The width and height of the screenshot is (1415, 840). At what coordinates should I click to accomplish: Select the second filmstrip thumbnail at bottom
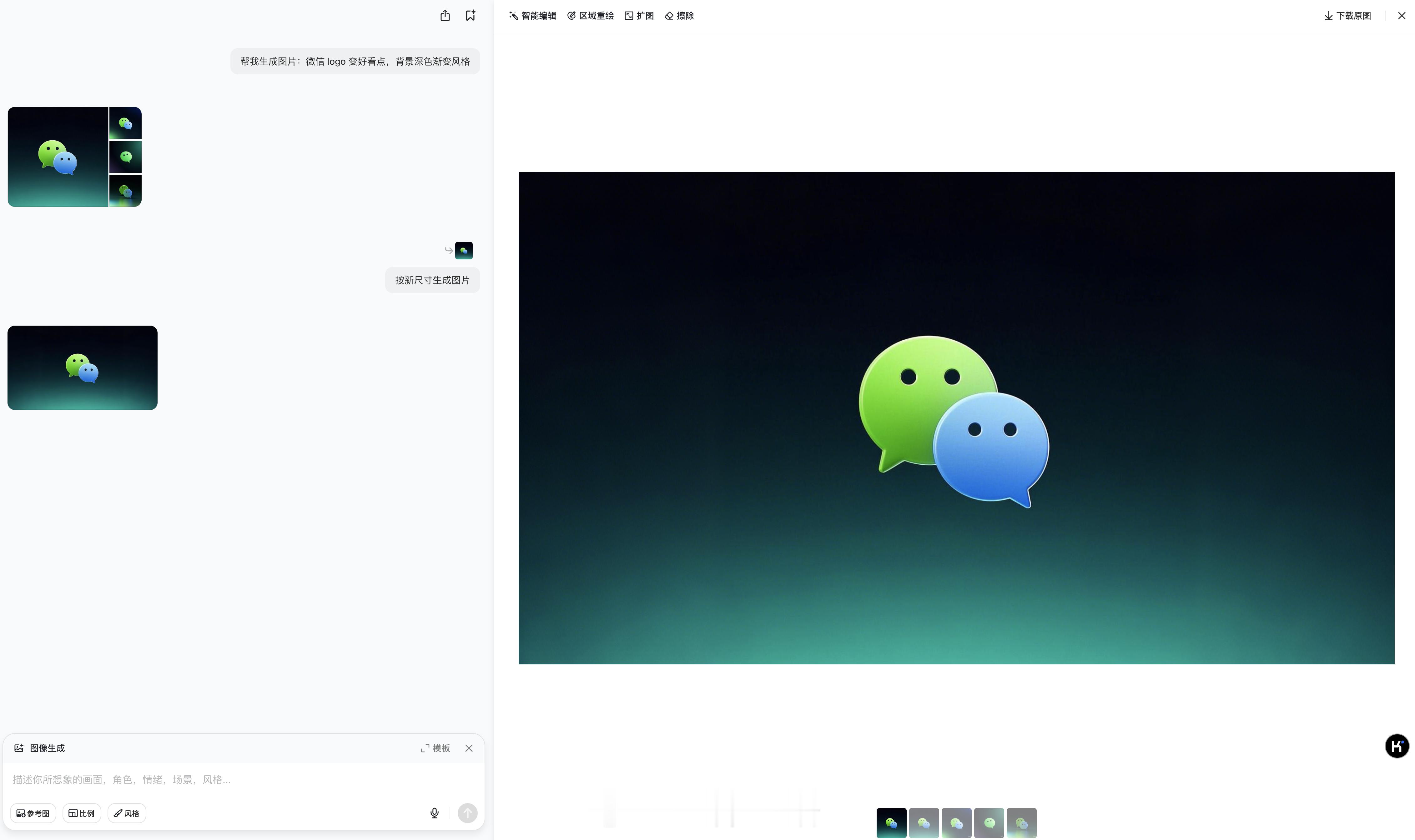click(924, 823)
